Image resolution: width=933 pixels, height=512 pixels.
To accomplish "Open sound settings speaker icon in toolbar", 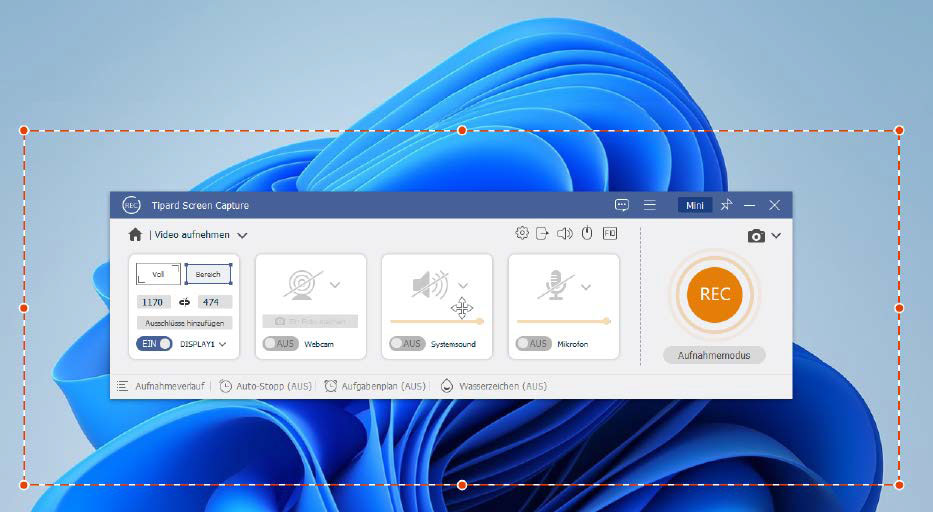I will click(x=564, y=233).
